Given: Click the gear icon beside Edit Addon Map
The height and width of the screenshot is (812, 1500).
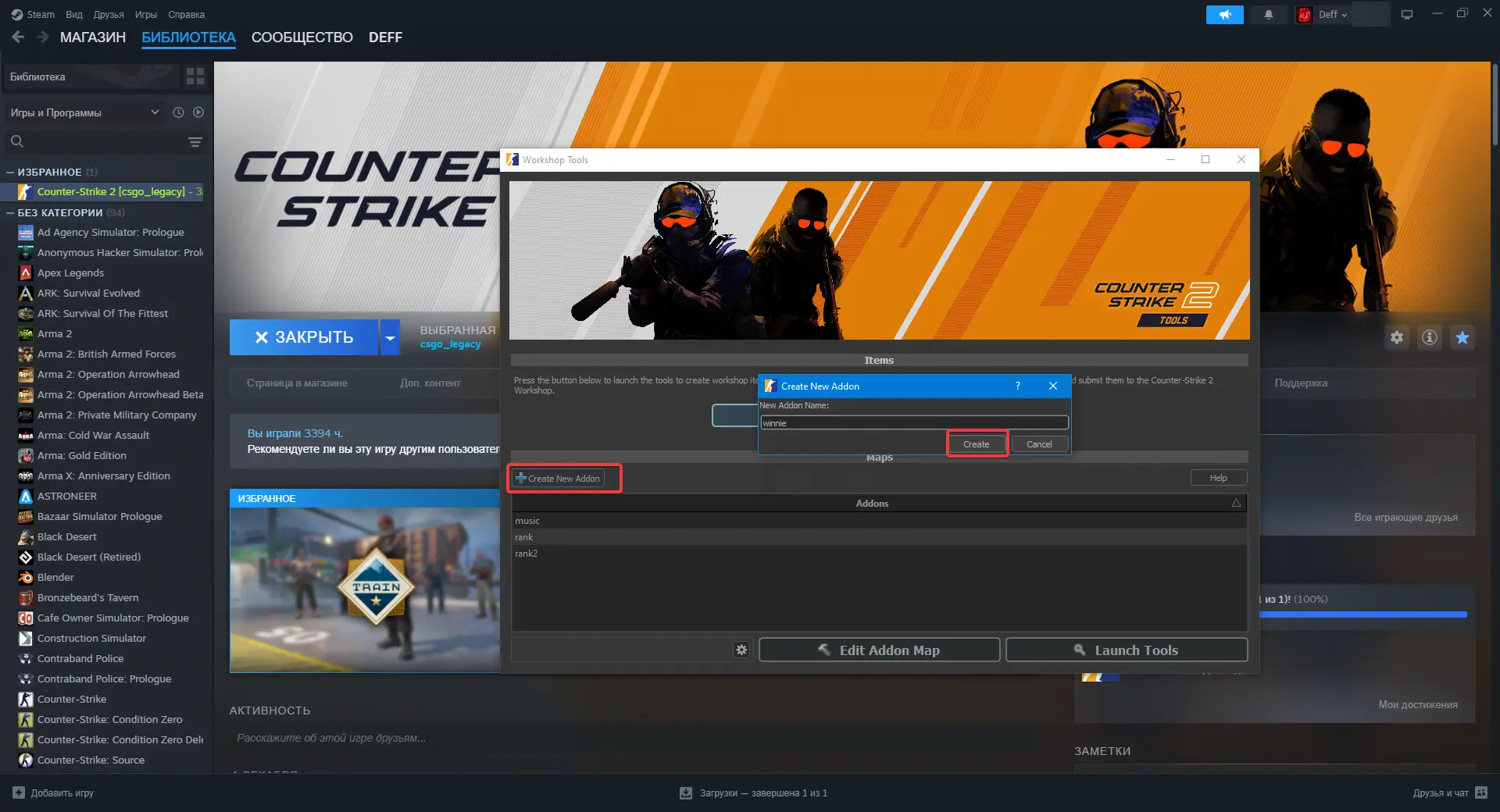Looking at the screenshot, I should 741,650.
